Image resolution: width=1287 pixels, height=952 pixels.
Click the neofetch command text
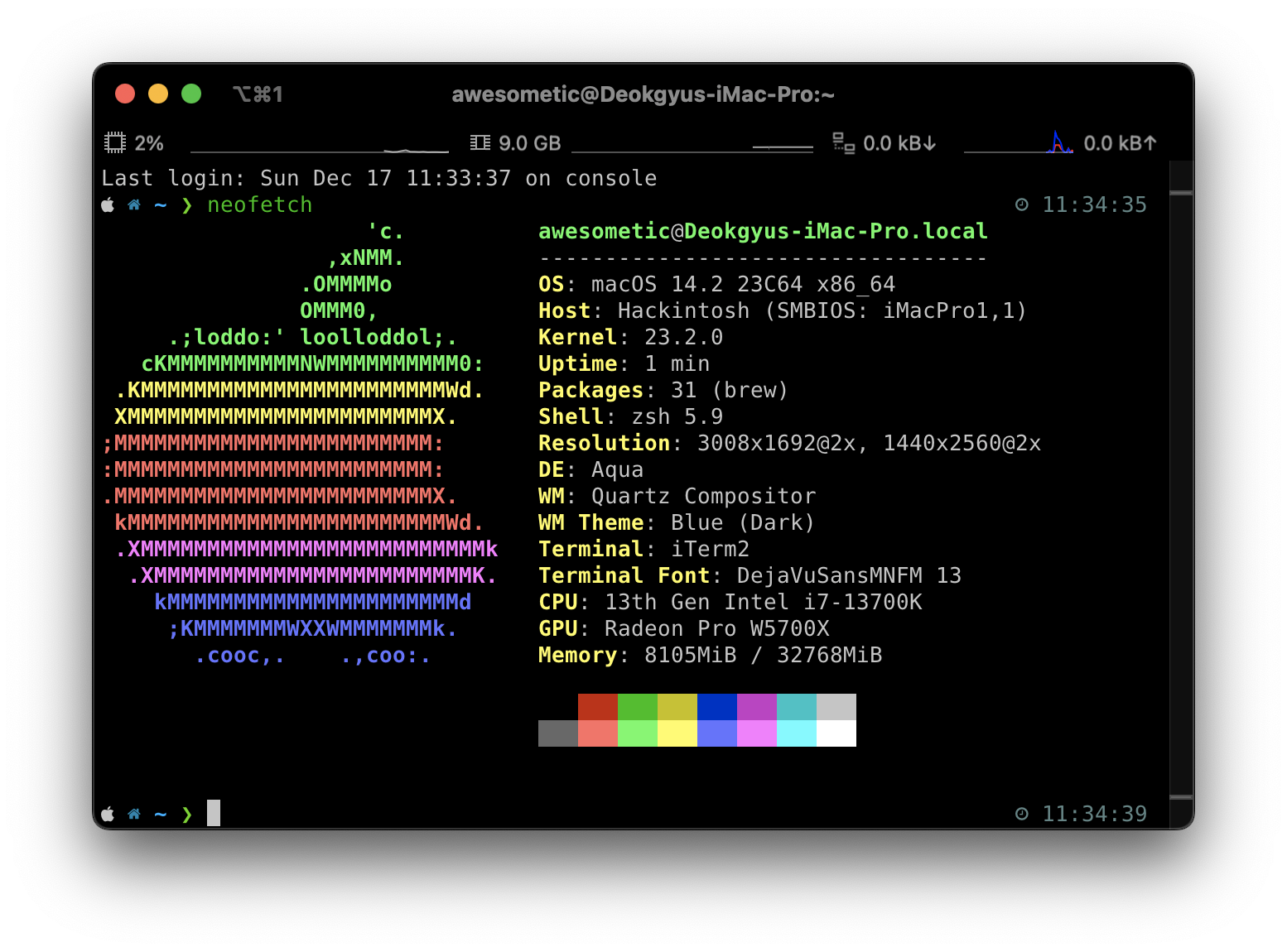click(x=260, y=204)
